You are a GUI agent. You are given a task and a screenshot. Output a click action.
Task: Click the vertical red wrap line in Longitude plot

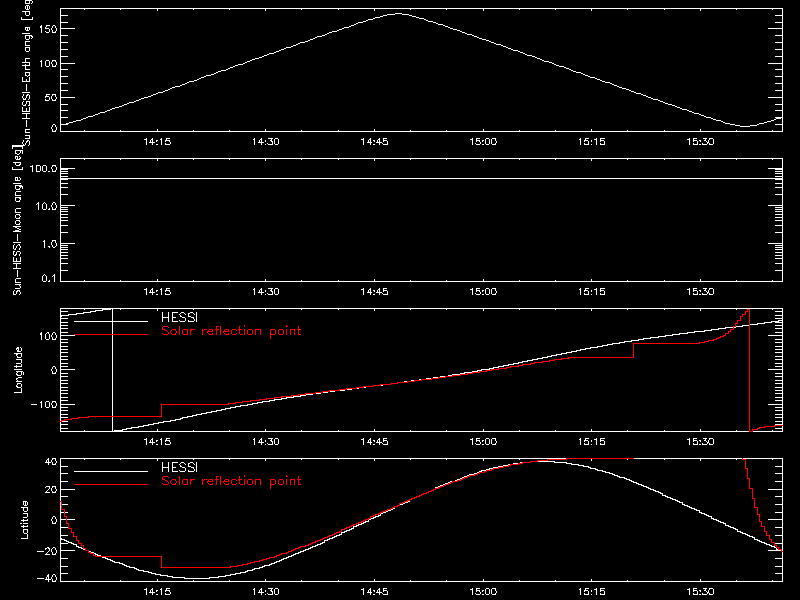point(749,370)
